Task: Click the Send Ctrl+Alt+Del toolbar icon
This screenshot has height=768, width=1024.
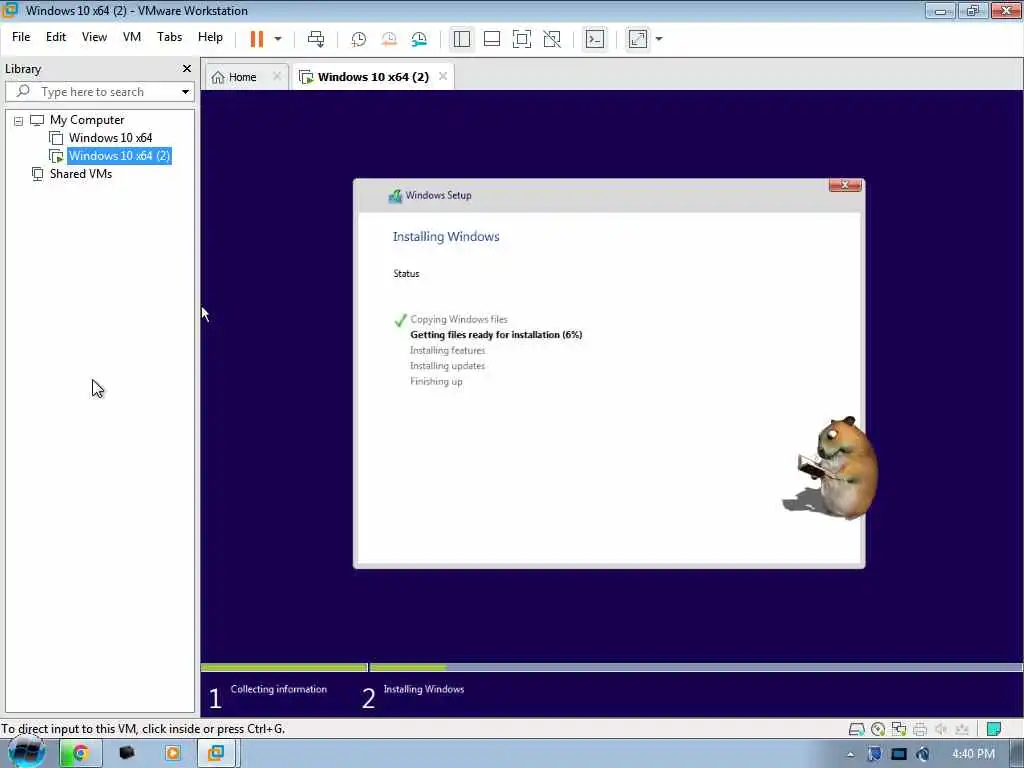Action: tap(316, 39)
